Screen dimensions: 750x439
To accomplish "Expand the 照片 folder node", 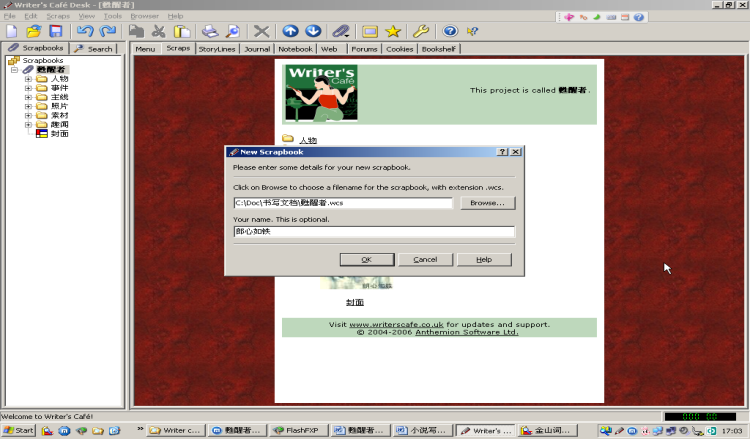I will [x=28, y=106].
